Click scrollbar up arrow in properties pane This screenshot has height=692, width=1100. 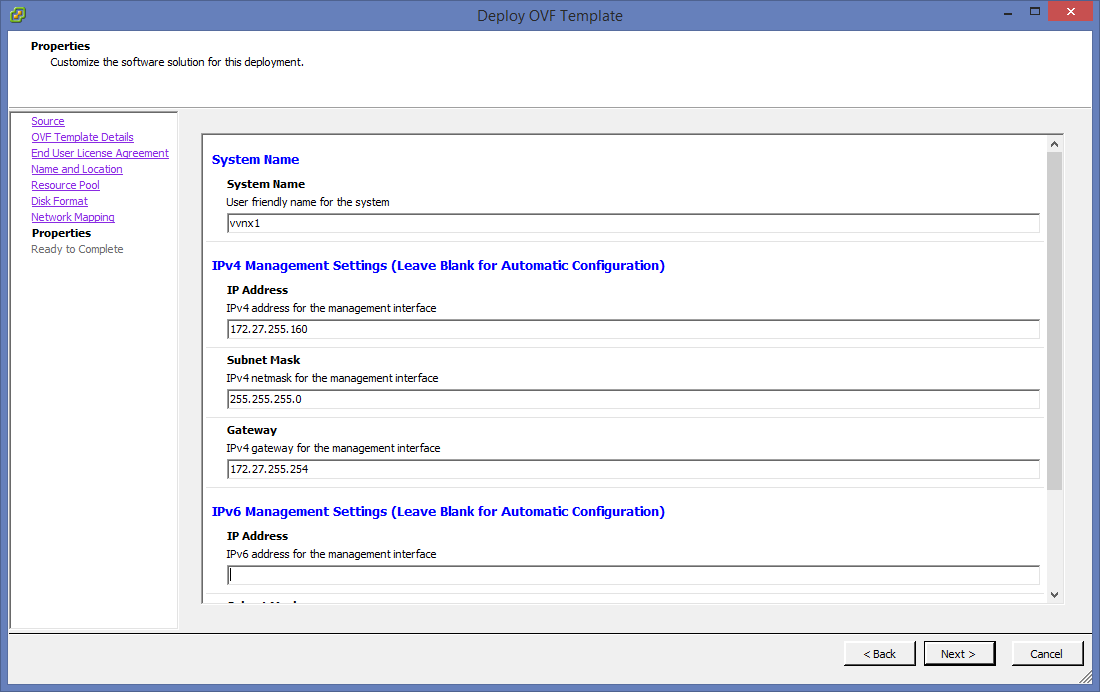click(x=1054, y=144)
